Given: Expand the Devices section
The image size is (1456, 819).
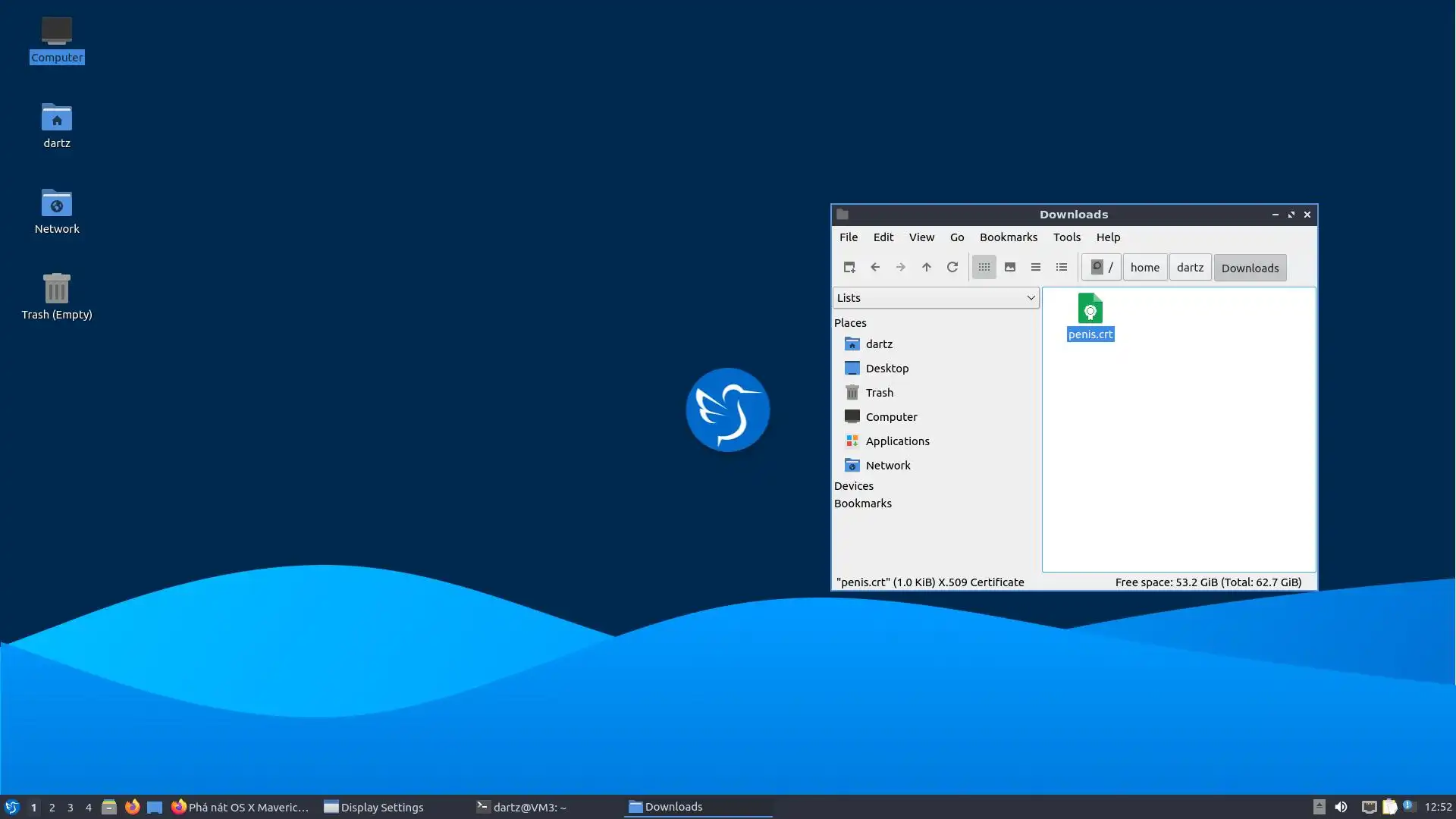Looking at the screenshot, I should tap(854, 486).
